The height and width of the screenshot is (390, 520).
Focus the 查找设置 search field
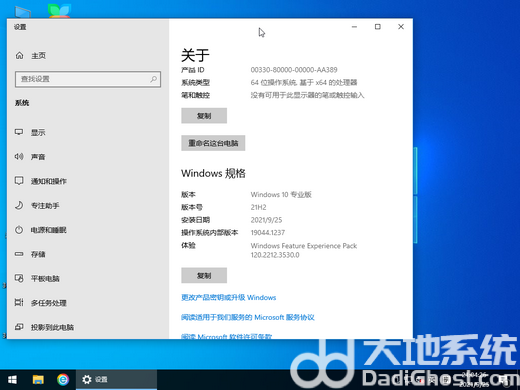88,79
